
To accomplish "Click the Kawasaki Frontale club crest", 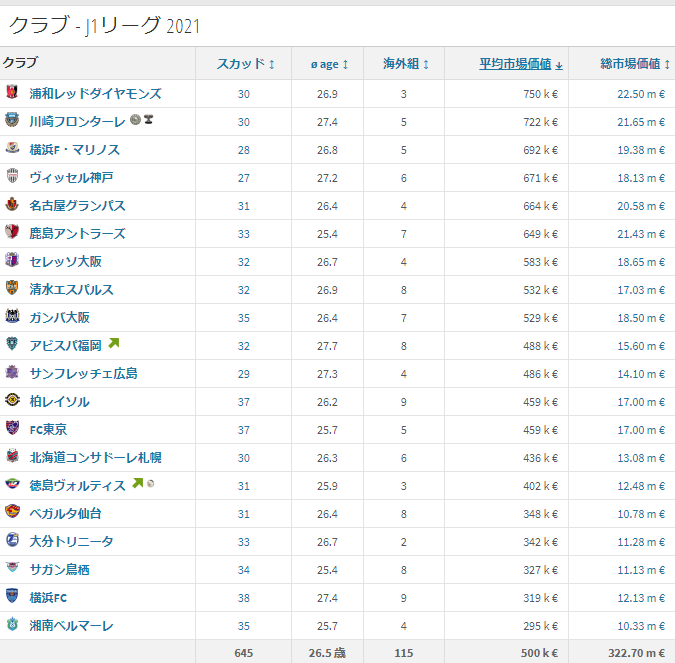I will tap(12, 122).
